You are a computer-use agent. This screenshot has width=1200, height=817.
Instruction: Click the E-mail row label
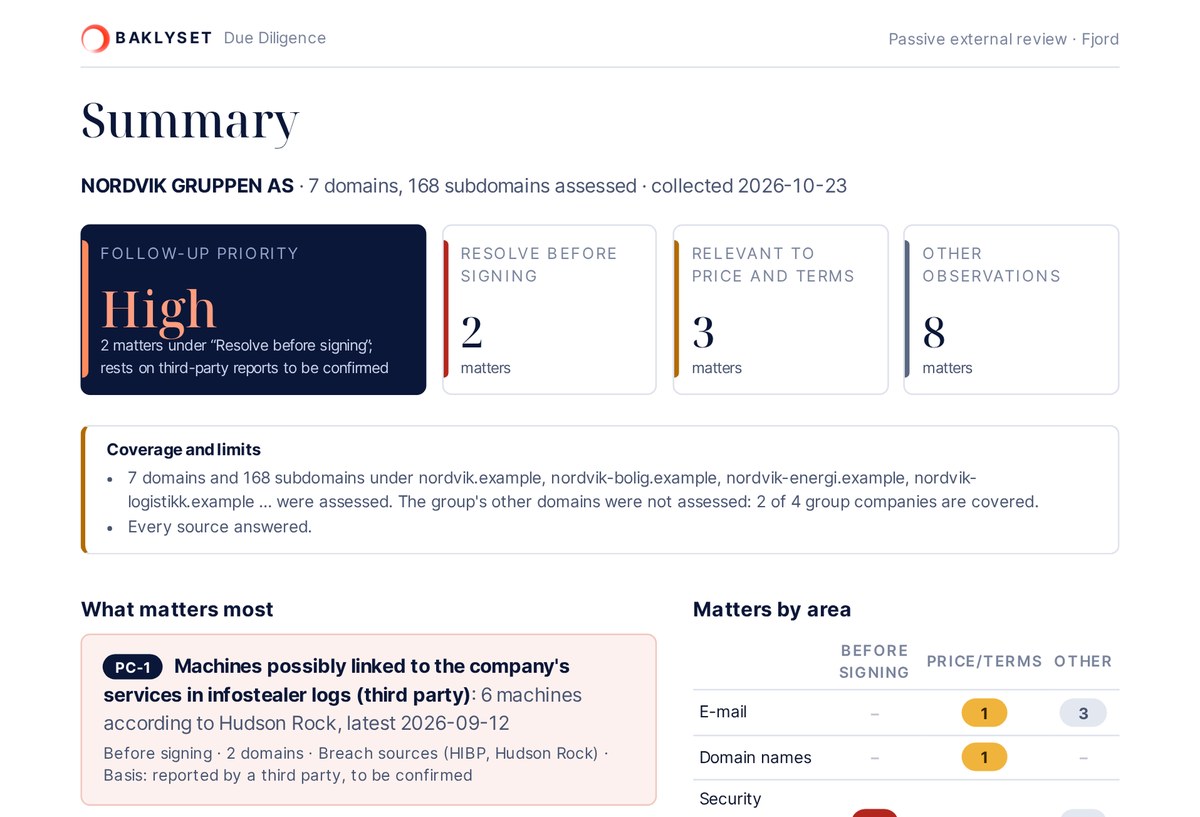click(723, 712)
